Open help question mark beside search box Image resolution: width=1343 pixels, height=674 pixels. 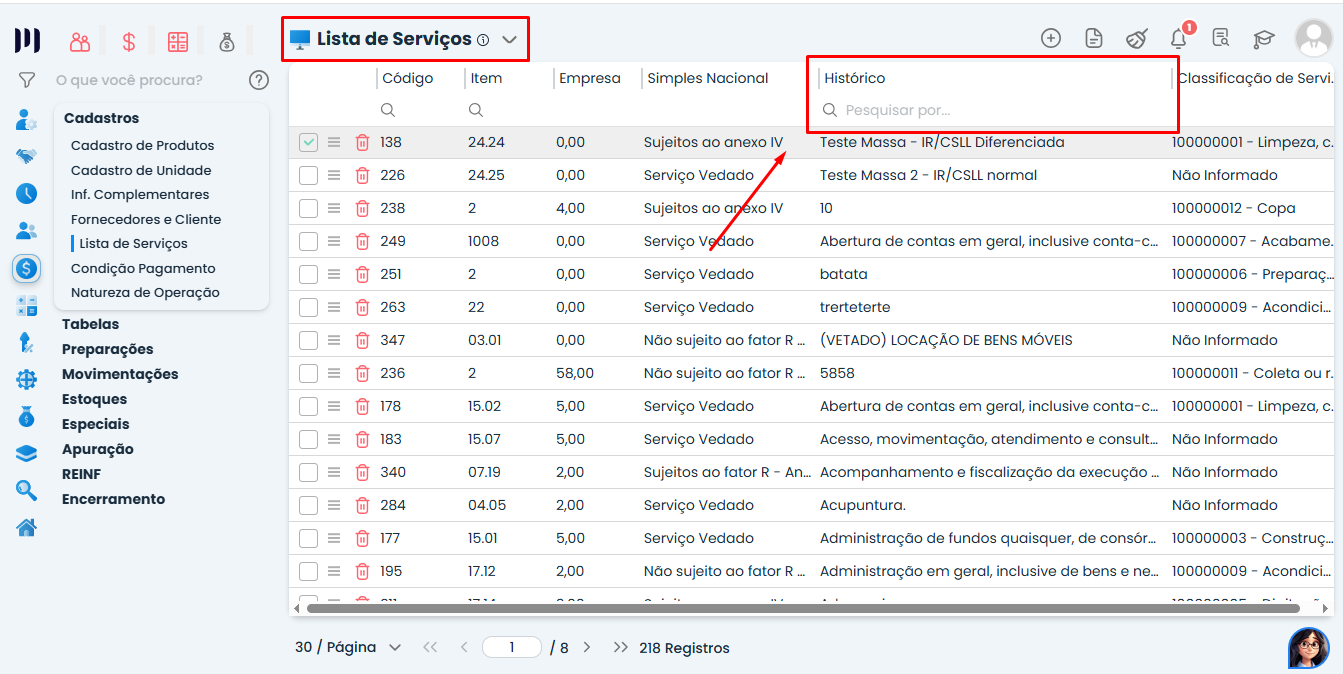[259, 80]
